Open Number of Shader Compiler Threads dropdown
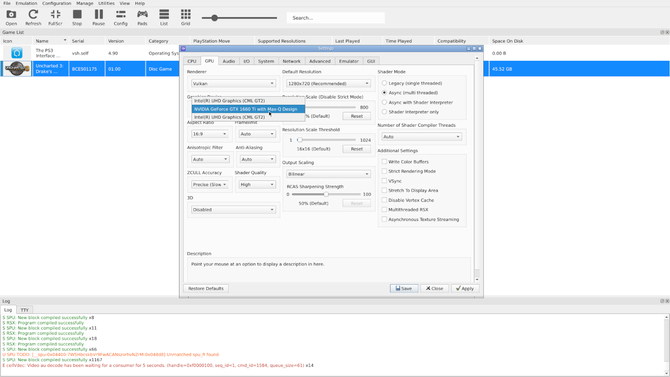 click(421, 137)
